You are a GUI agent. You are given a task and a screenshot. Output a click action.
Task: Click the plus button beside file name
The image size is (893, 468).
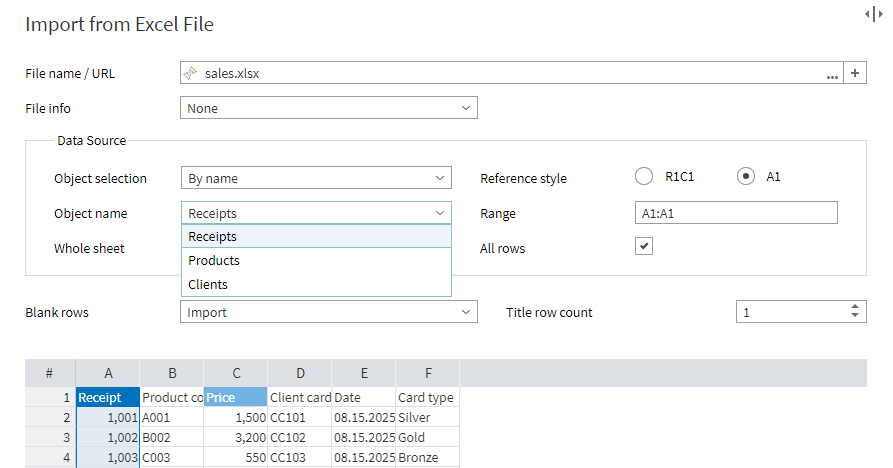pyautogui.click(x=855, y=73)
